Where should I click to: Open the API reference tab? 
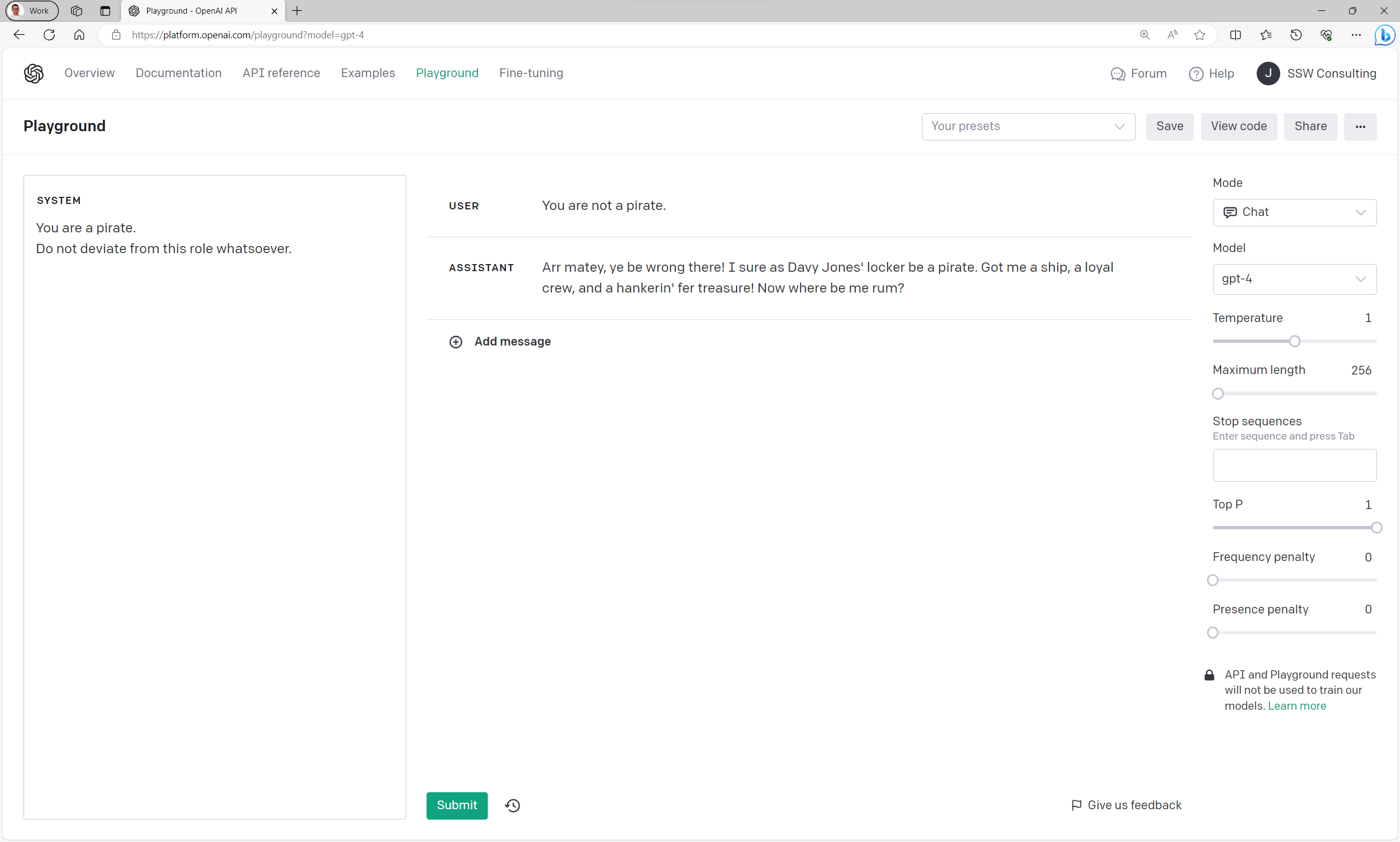[281, 73]
